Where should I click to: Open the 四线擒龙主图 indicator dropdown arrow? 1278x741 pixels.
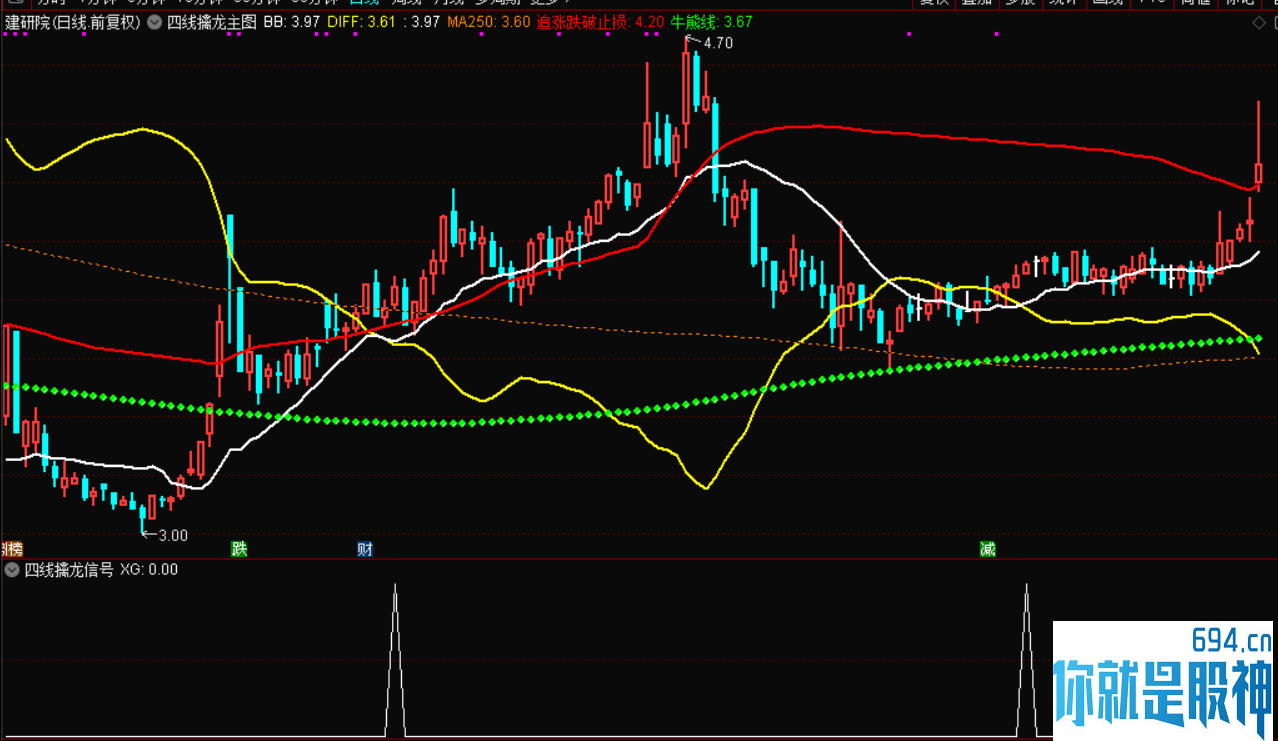(154, 22)
